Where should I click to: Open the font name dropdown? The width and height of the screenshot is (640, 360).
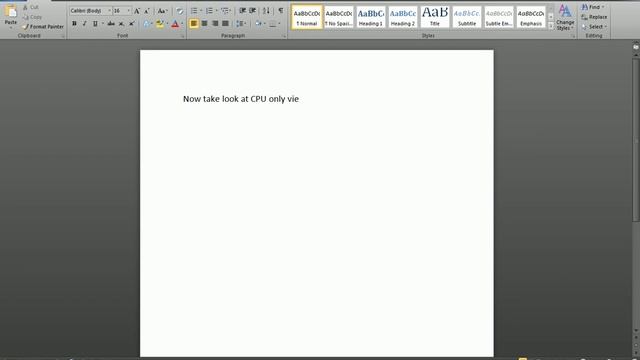109,11
